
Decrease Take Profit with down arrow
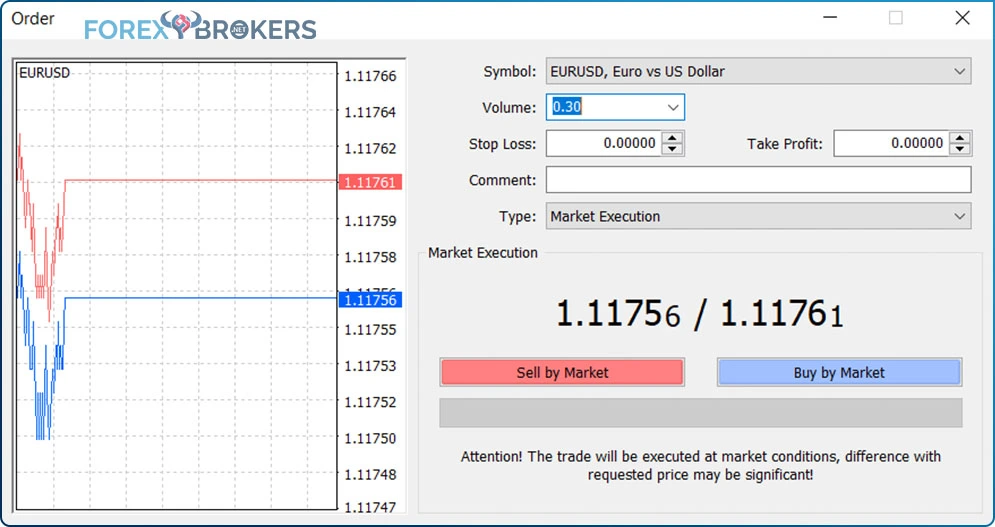pos(960,149)
